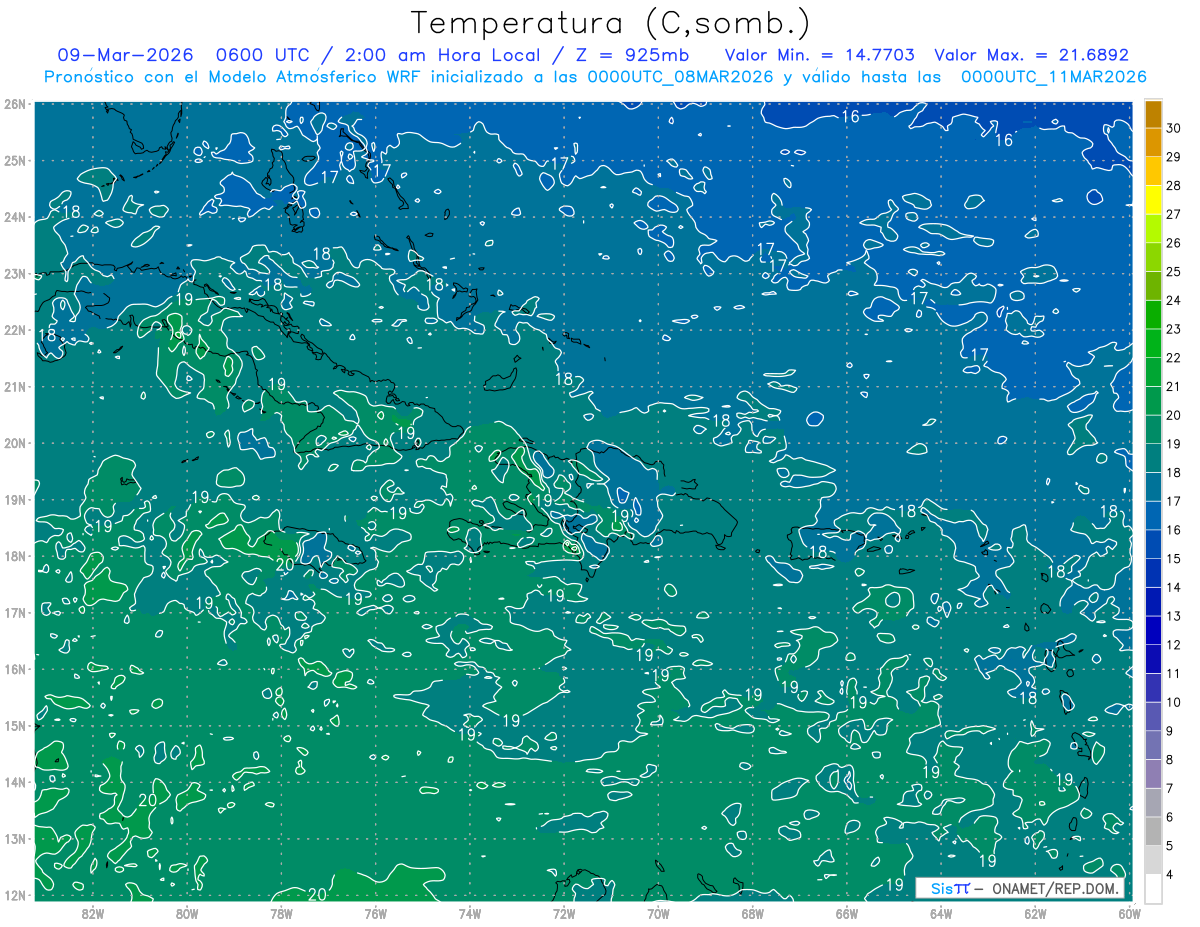This screenshot has height=927, width=1200.
Task: Click the "66W" longitude label
Action: (846, 912)
